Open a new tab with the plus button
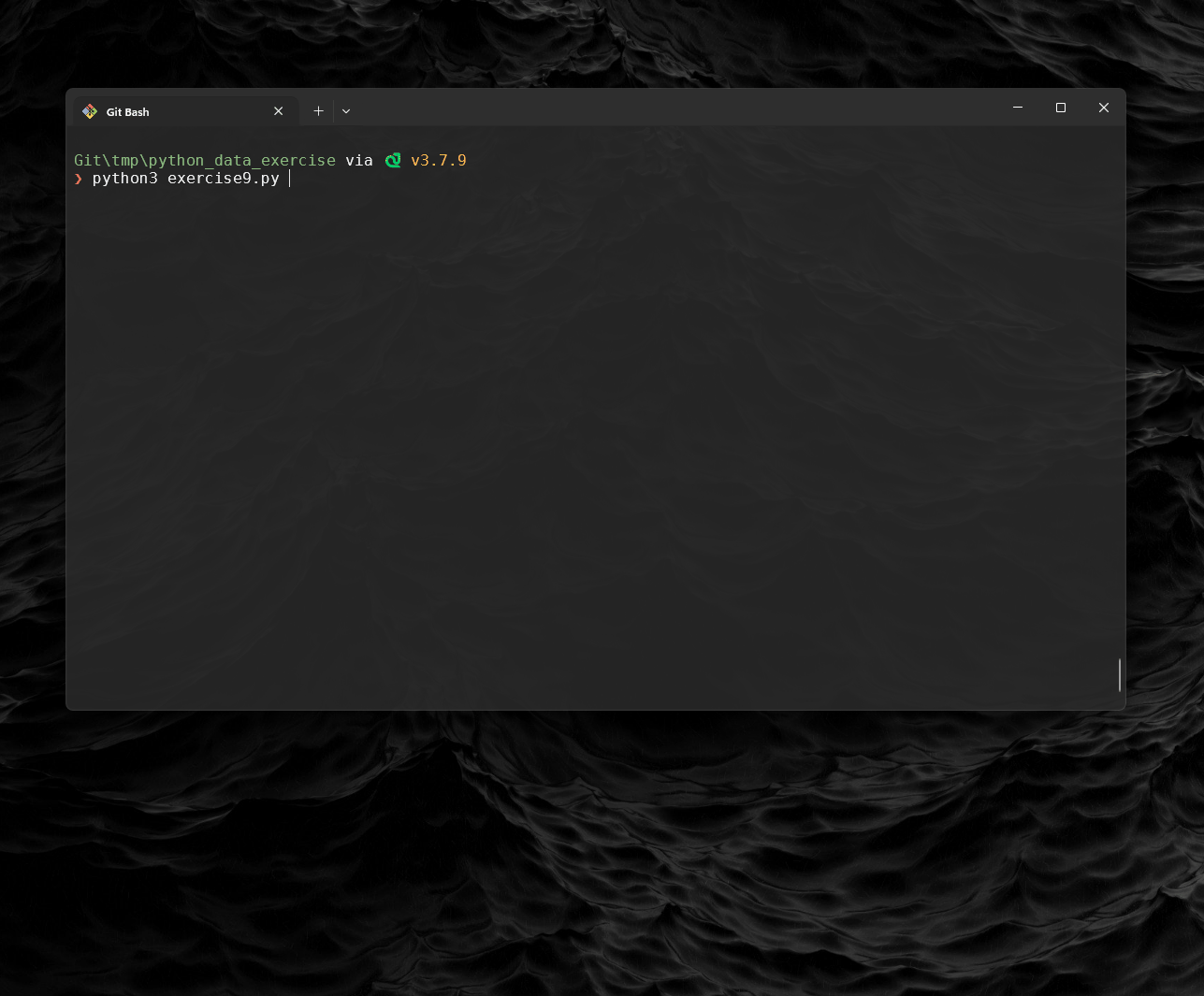Screen dimensions: 1204x996 tap(318, 111)
